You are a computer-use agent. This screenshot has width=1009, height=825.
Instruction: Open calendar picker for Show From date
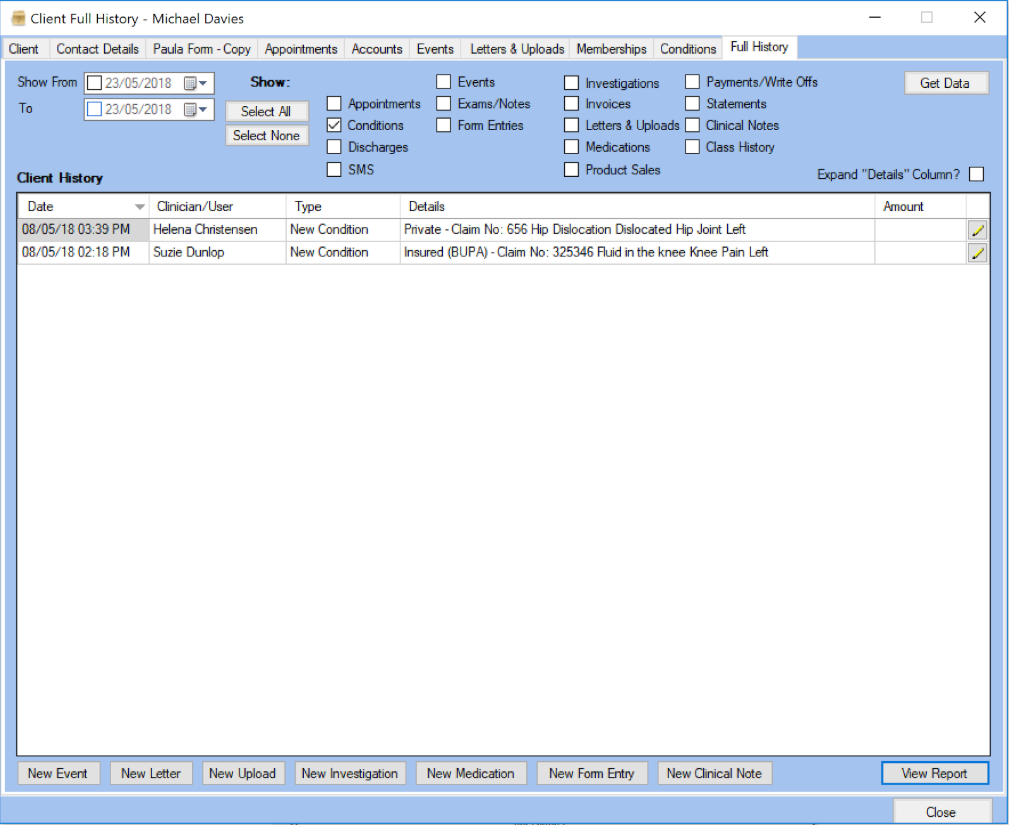coord(189,84)
